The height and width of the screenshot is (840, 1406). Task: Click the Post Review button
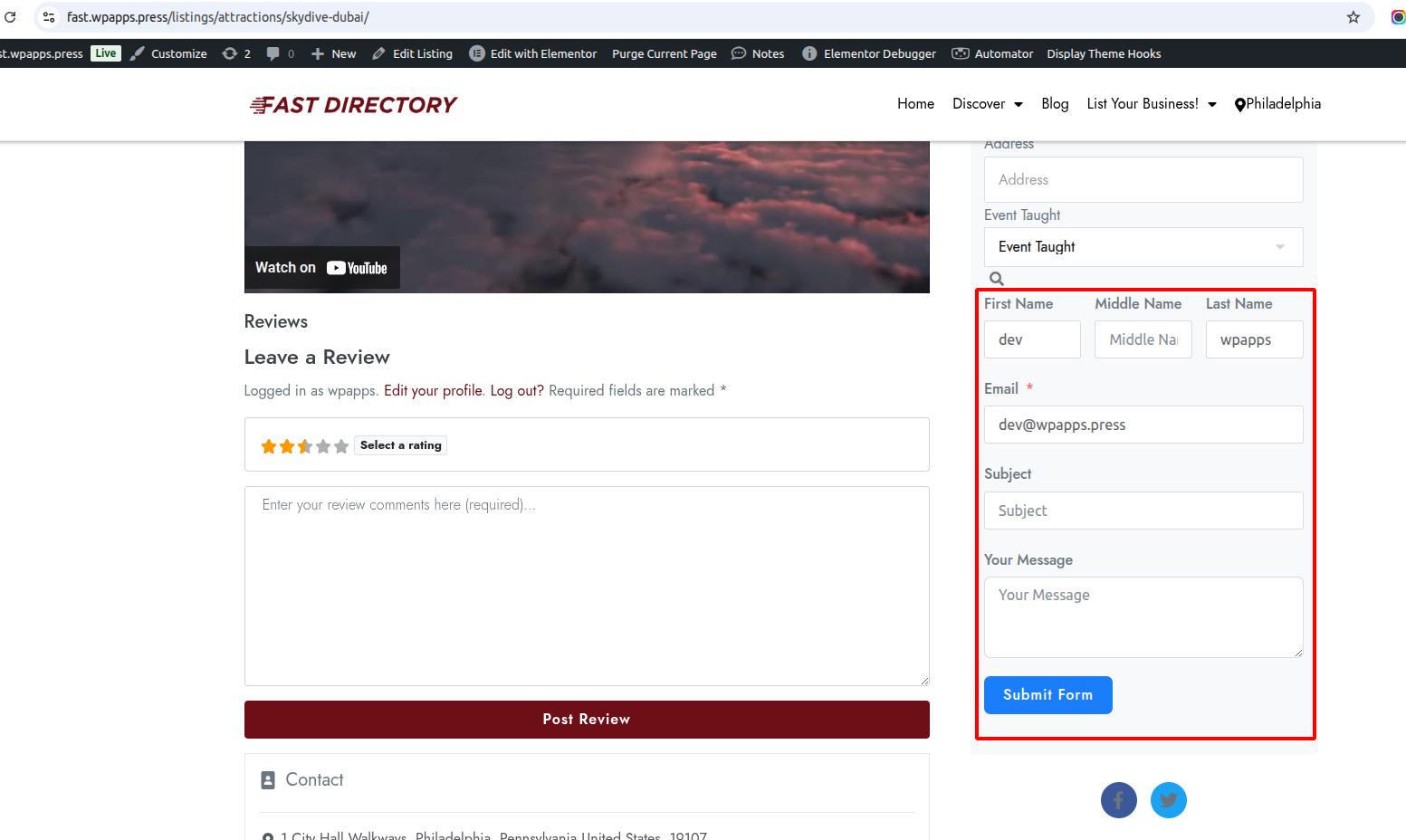click(587, 720)
